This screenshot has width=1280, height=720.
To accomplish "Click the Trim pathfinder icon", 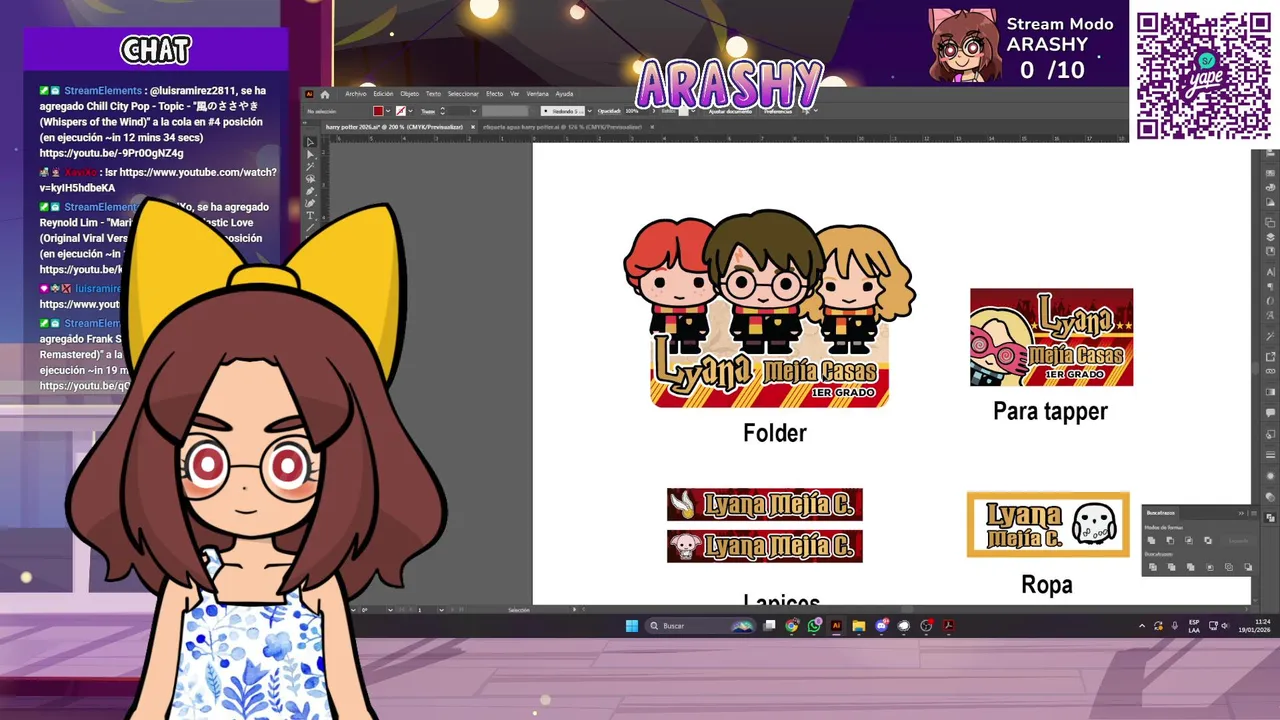I will pos(1171,567).
